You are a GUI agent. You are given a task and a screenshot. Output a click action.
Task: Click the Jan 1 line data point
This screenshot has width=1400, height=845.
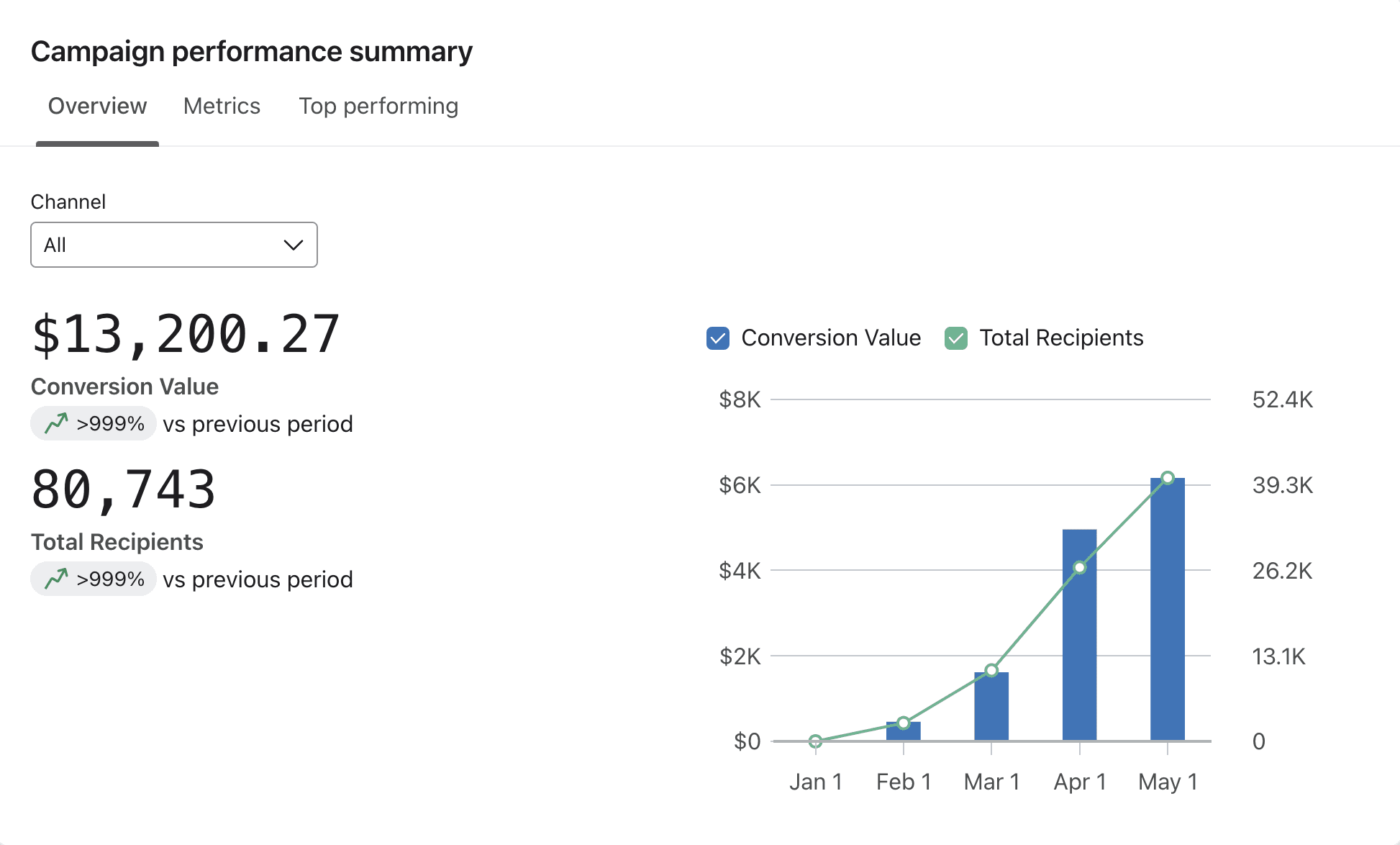pyautogui.click(x=815, y=741)
